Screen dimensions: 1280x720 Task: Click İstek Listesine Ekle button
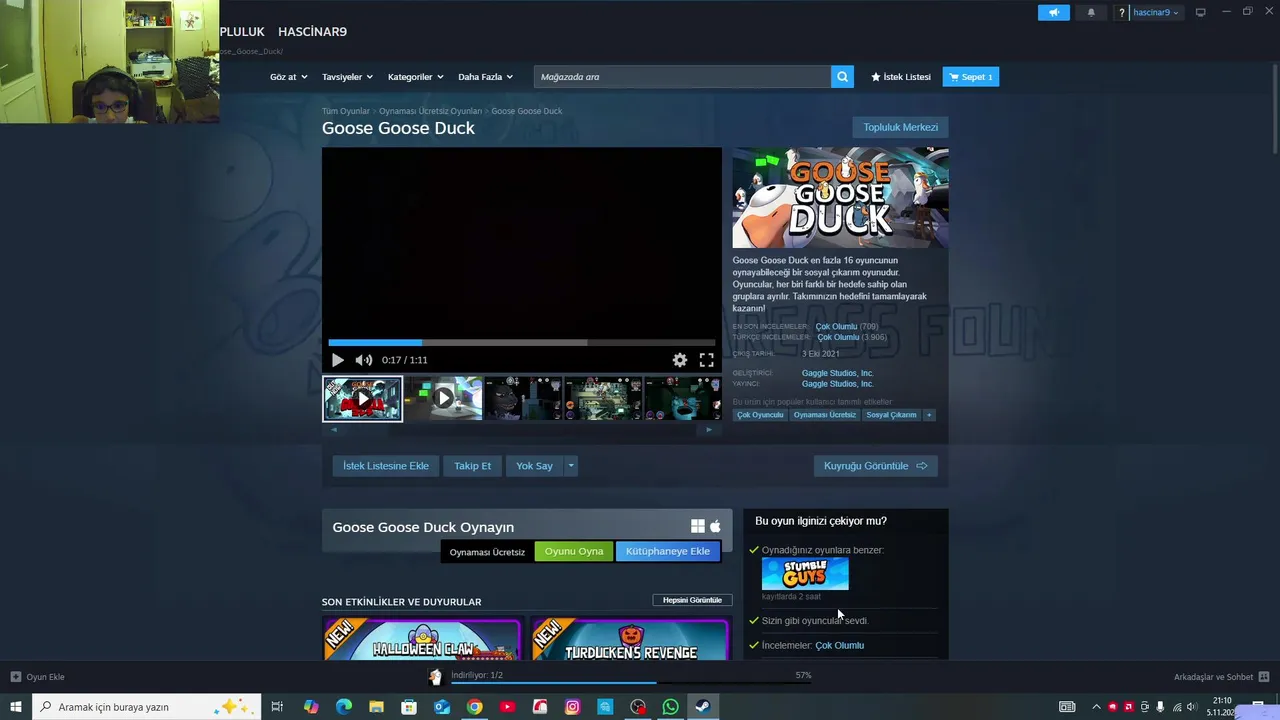click(386, 466)
